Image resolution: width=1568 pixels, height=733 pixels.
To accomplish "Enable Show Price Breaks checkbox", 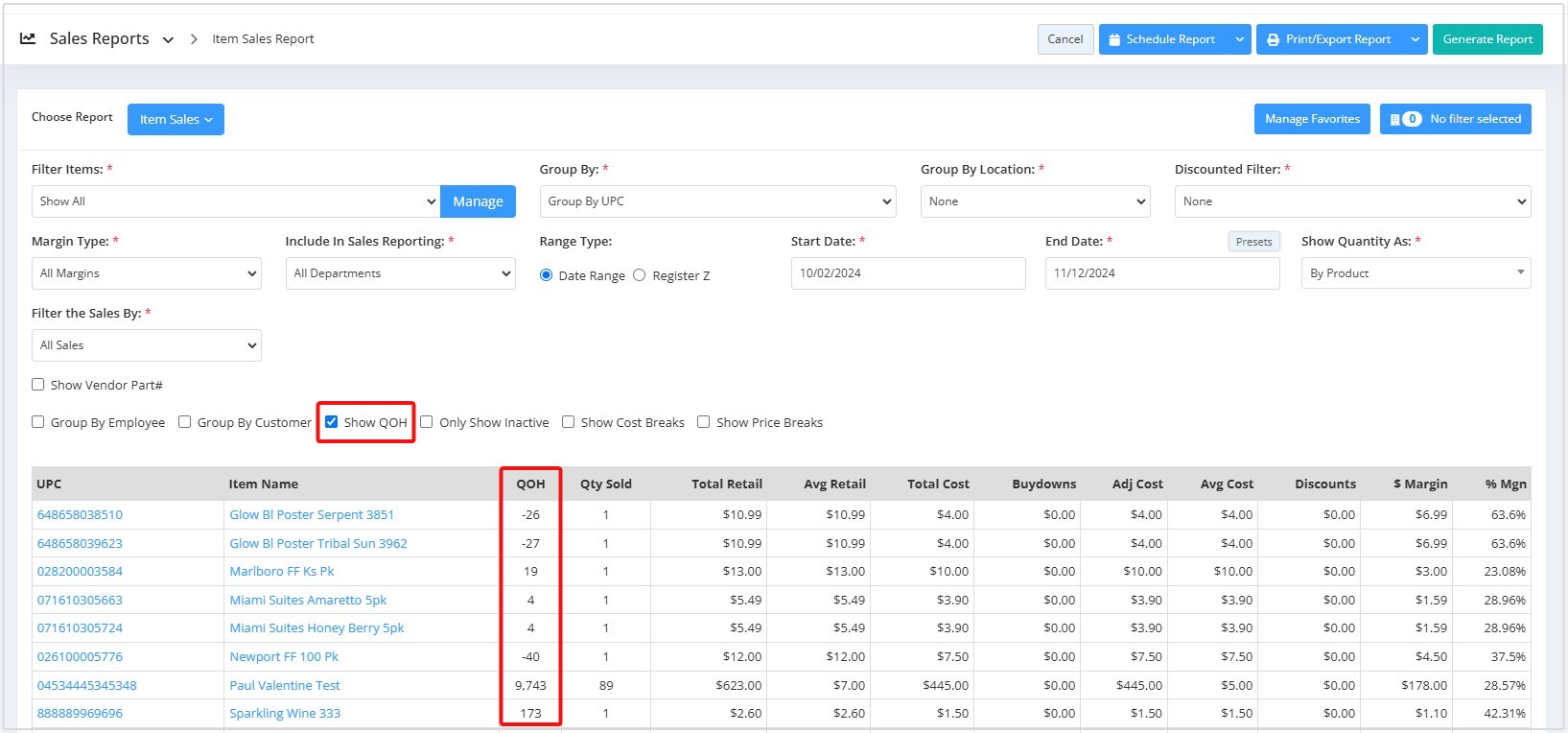I will 704,422.
